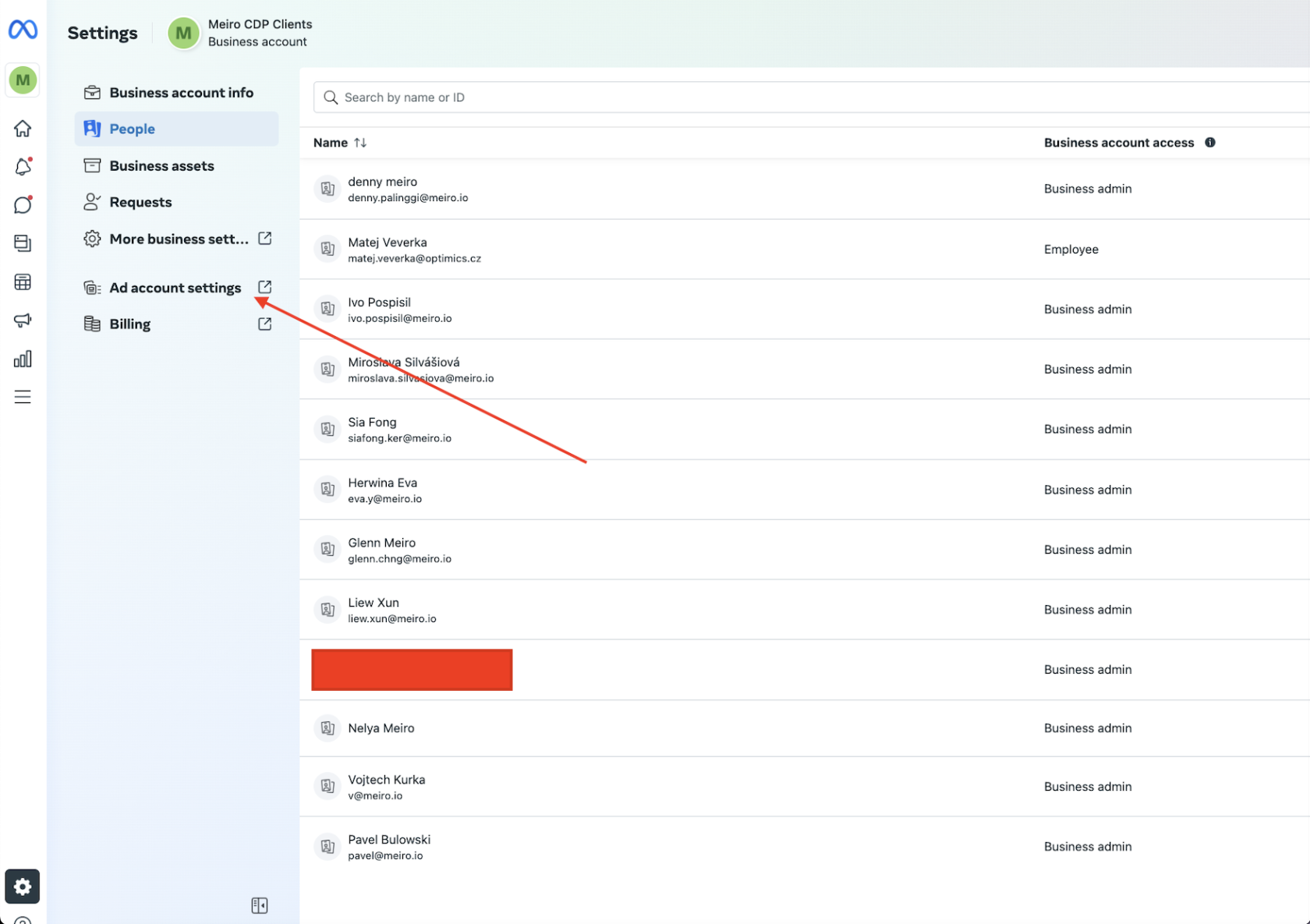Screen dimensions: 1310x924
Task: Click the Settings gear icon in rail
Action: (23, 887)
